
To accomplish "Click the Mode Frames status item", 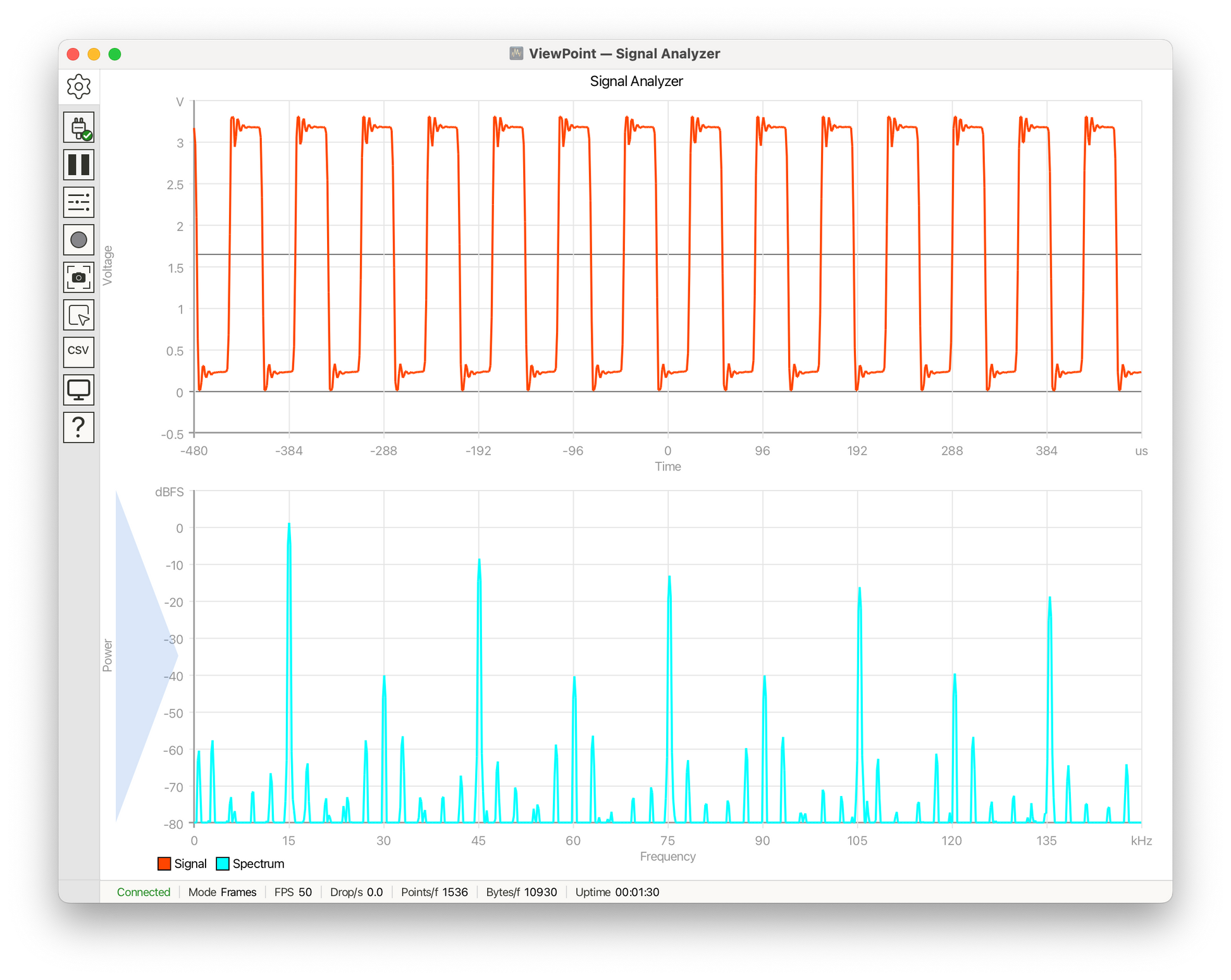I will (x=223, y=892).
